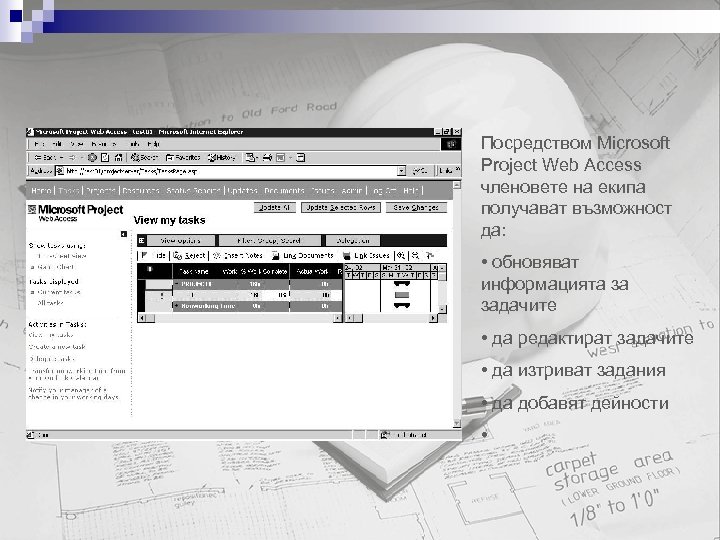Select the Current tasks option
720x540 pixels.
tap(59, 292)
